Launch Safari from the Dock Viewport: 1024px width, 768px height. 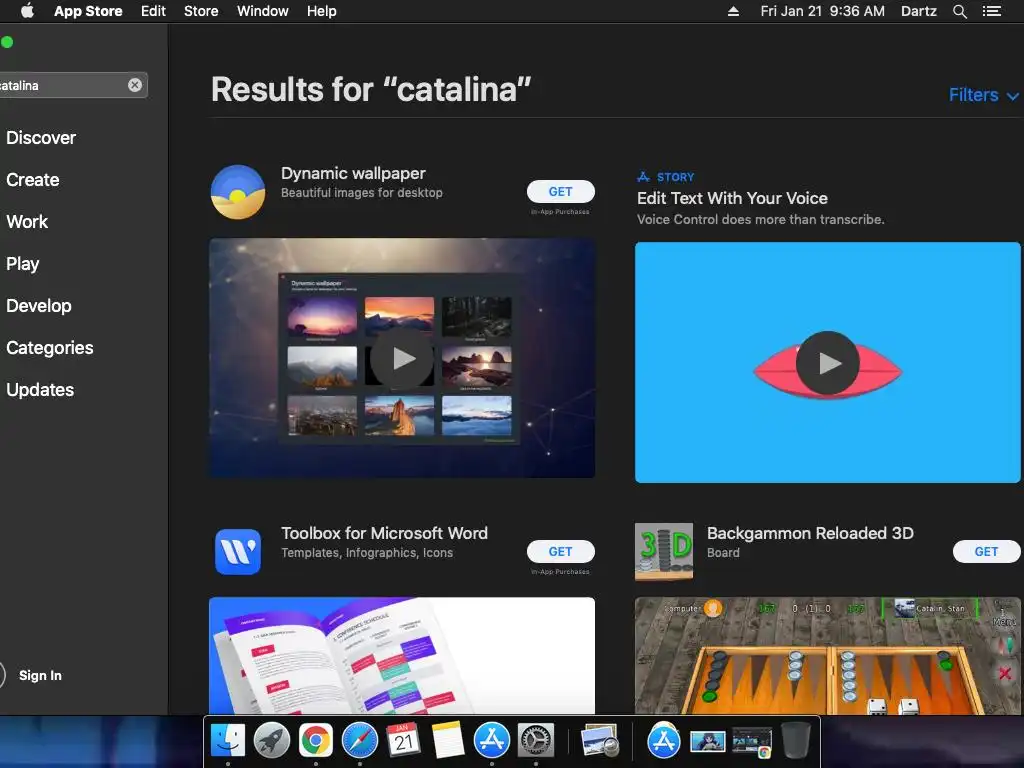360,741
